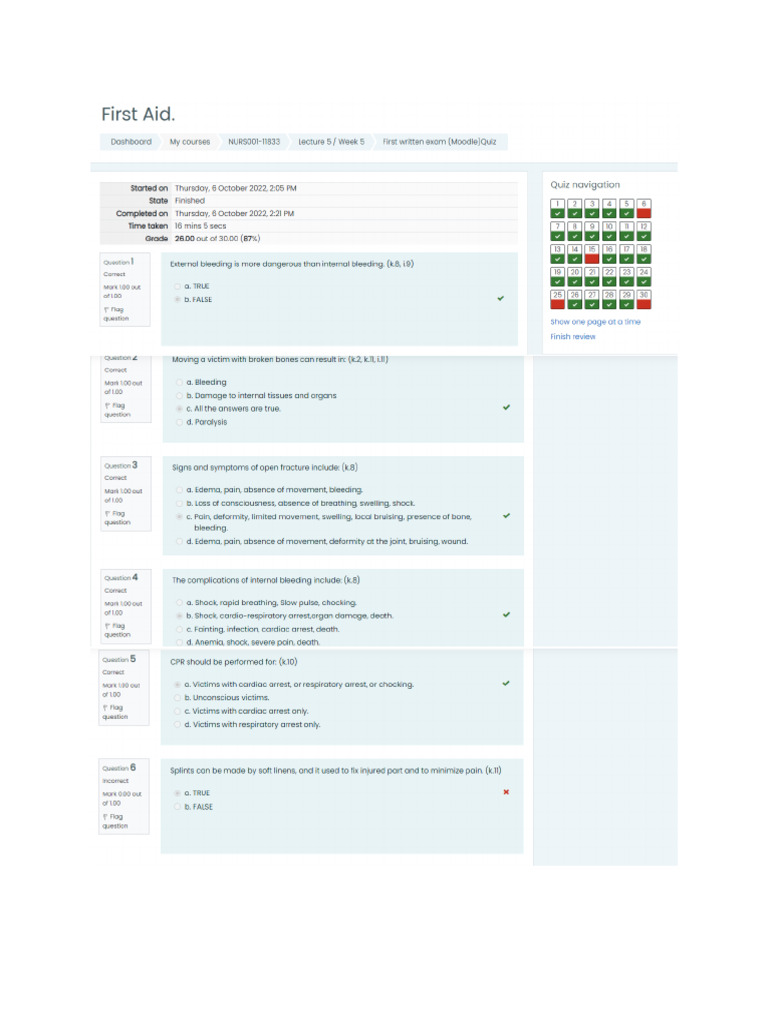768x1024 pixels.
Task: Click red X mark beside question 6
Action: point(506,792)
